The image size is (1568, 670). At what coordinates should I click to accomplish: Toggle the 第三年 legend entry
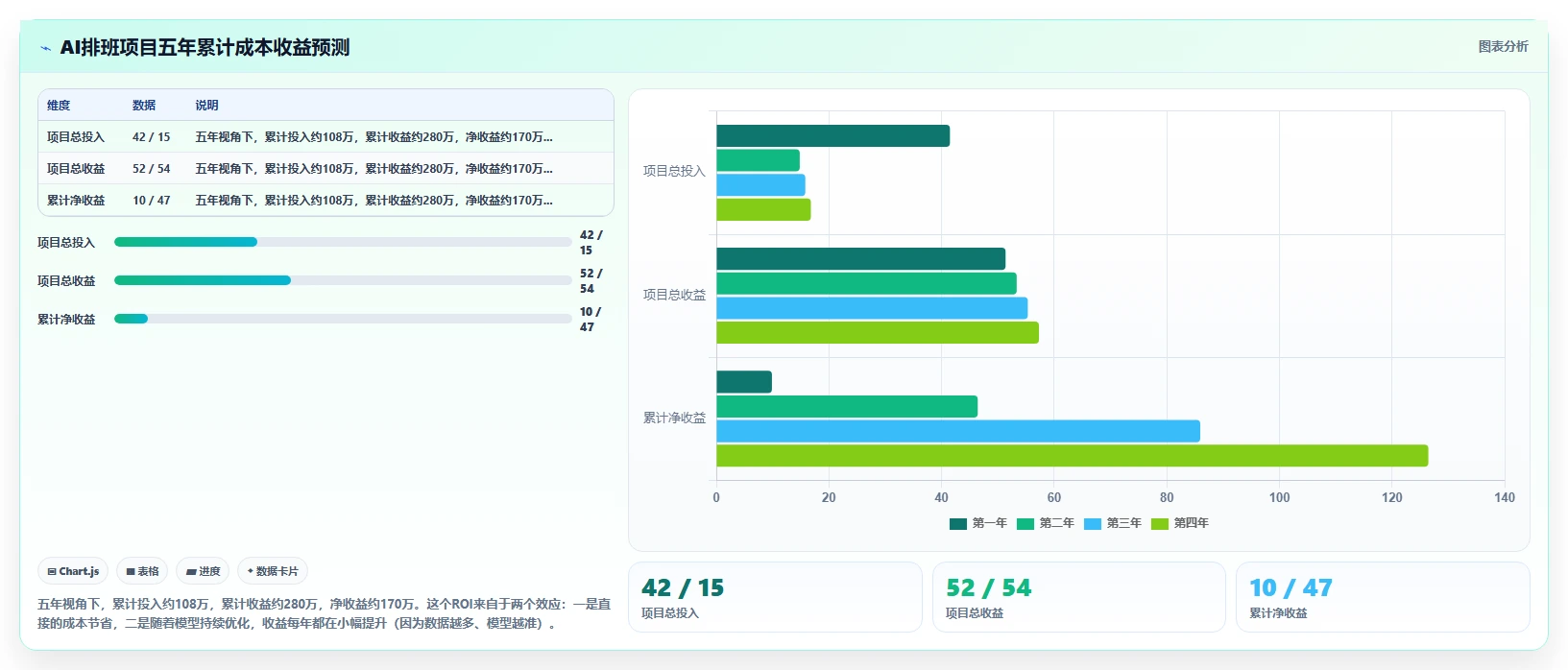(x=1113, y=523)
